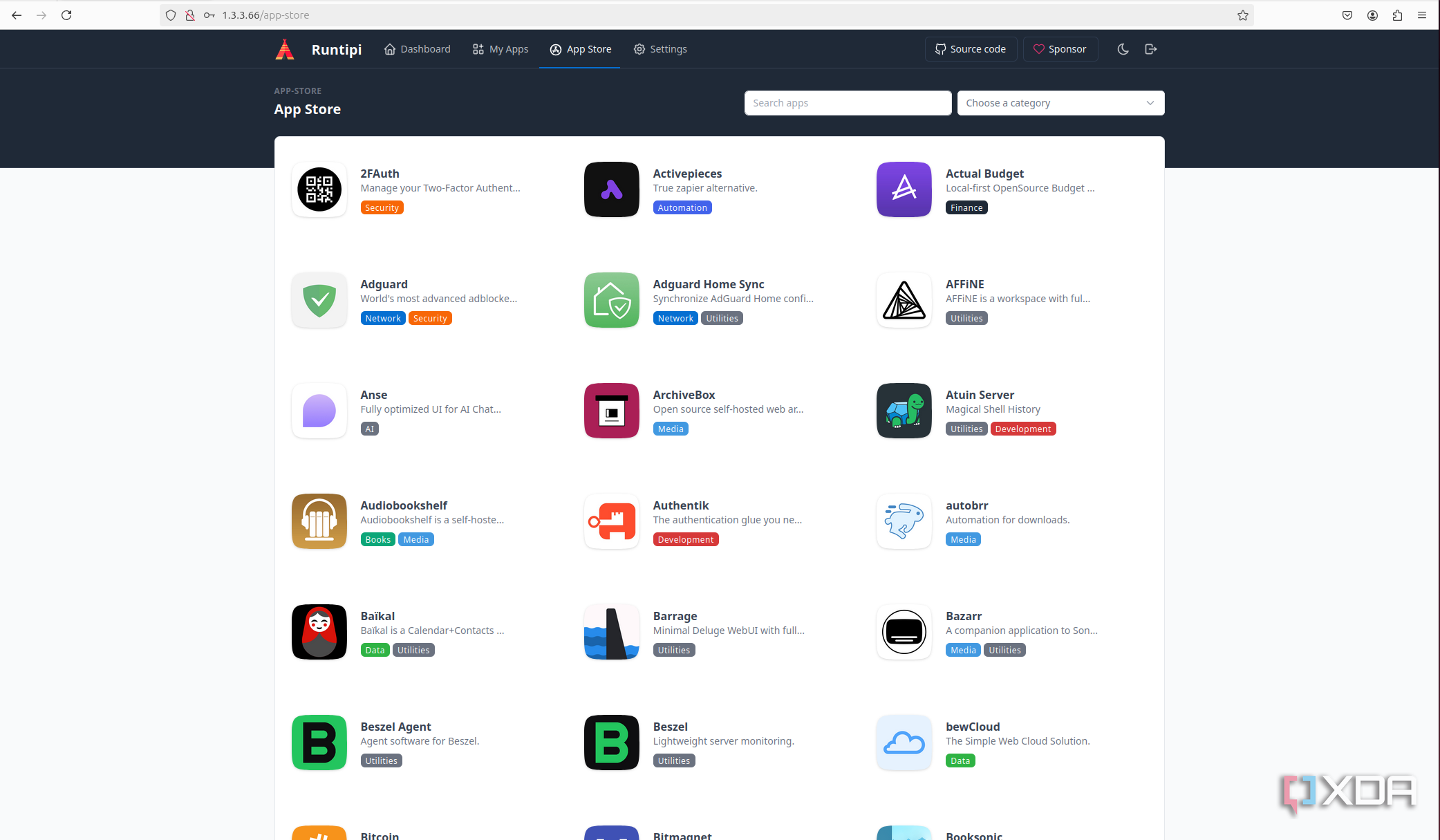This screenshot has height=840, width=1440.
Task: Open the Activepieces app icon
Action: (x=611, y=189)
